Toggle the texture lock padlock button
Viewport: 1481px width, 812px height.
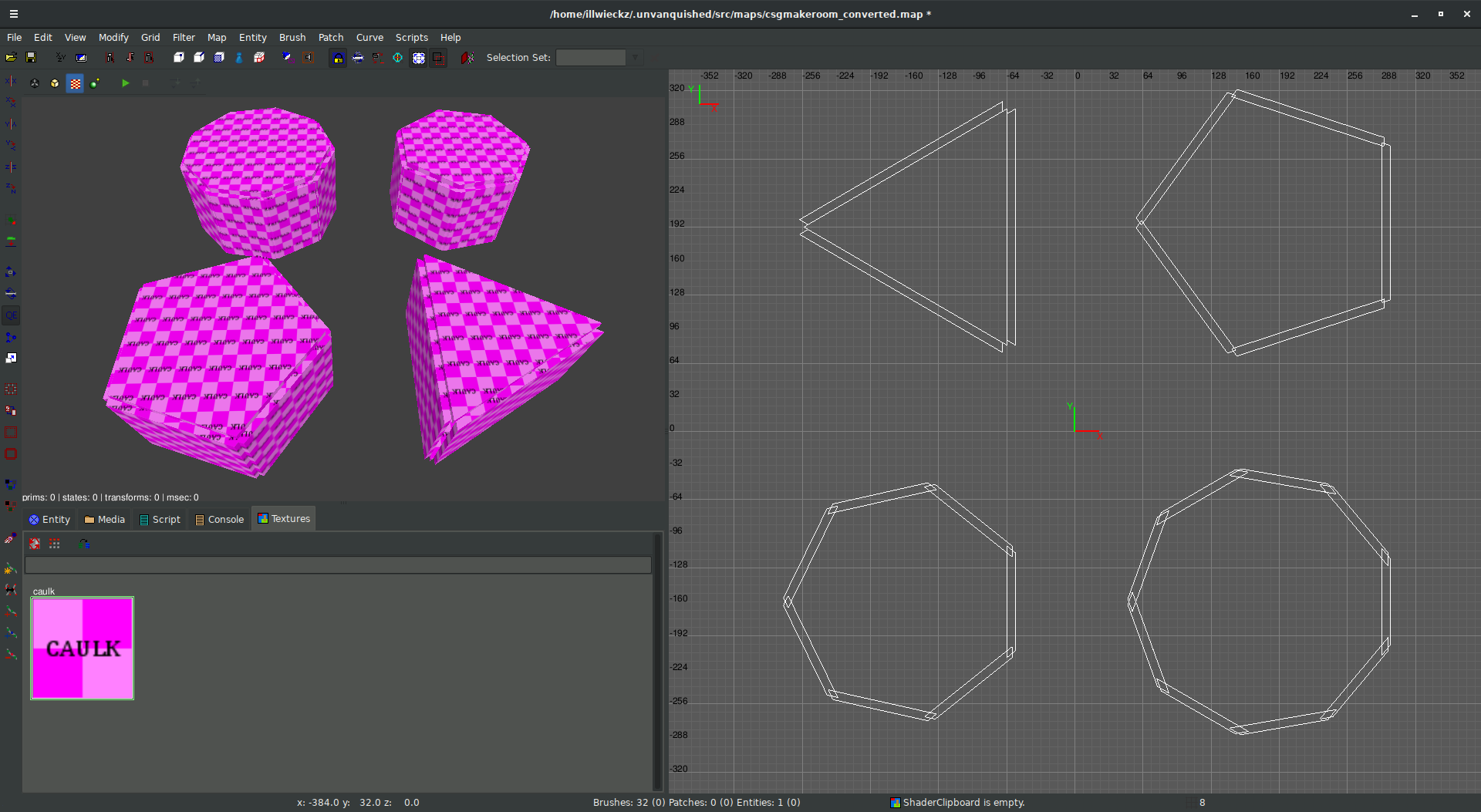pos(338,58)
